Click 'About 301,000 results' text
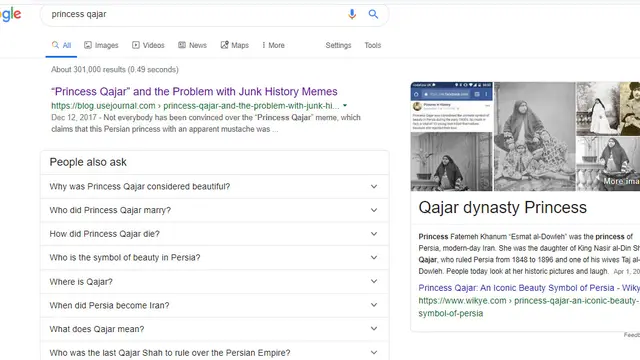The width and height of the screenshot is (640, 360). pos(115,70)
